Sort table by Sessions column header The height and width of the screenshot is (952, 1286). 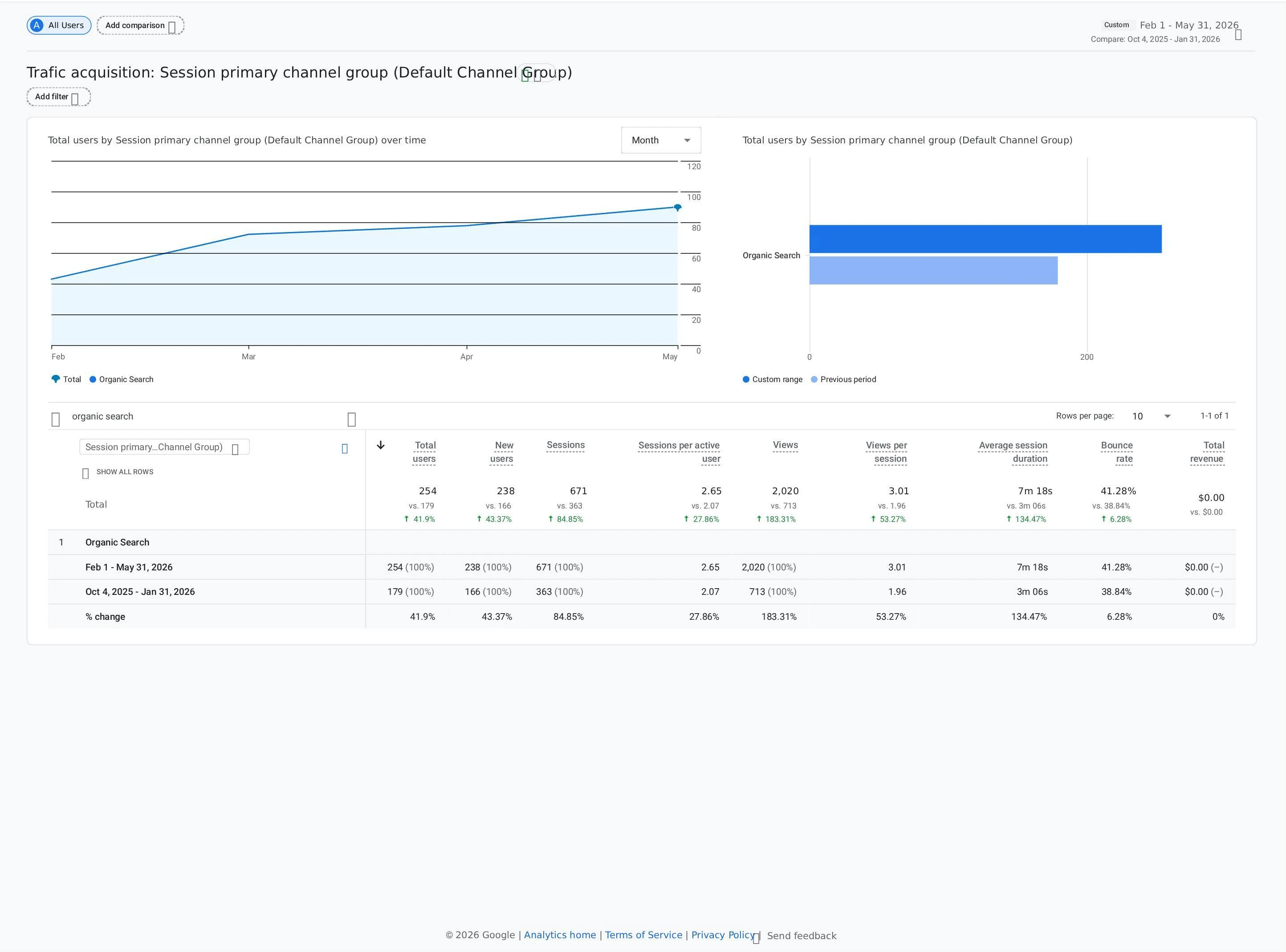click(565, 445)
